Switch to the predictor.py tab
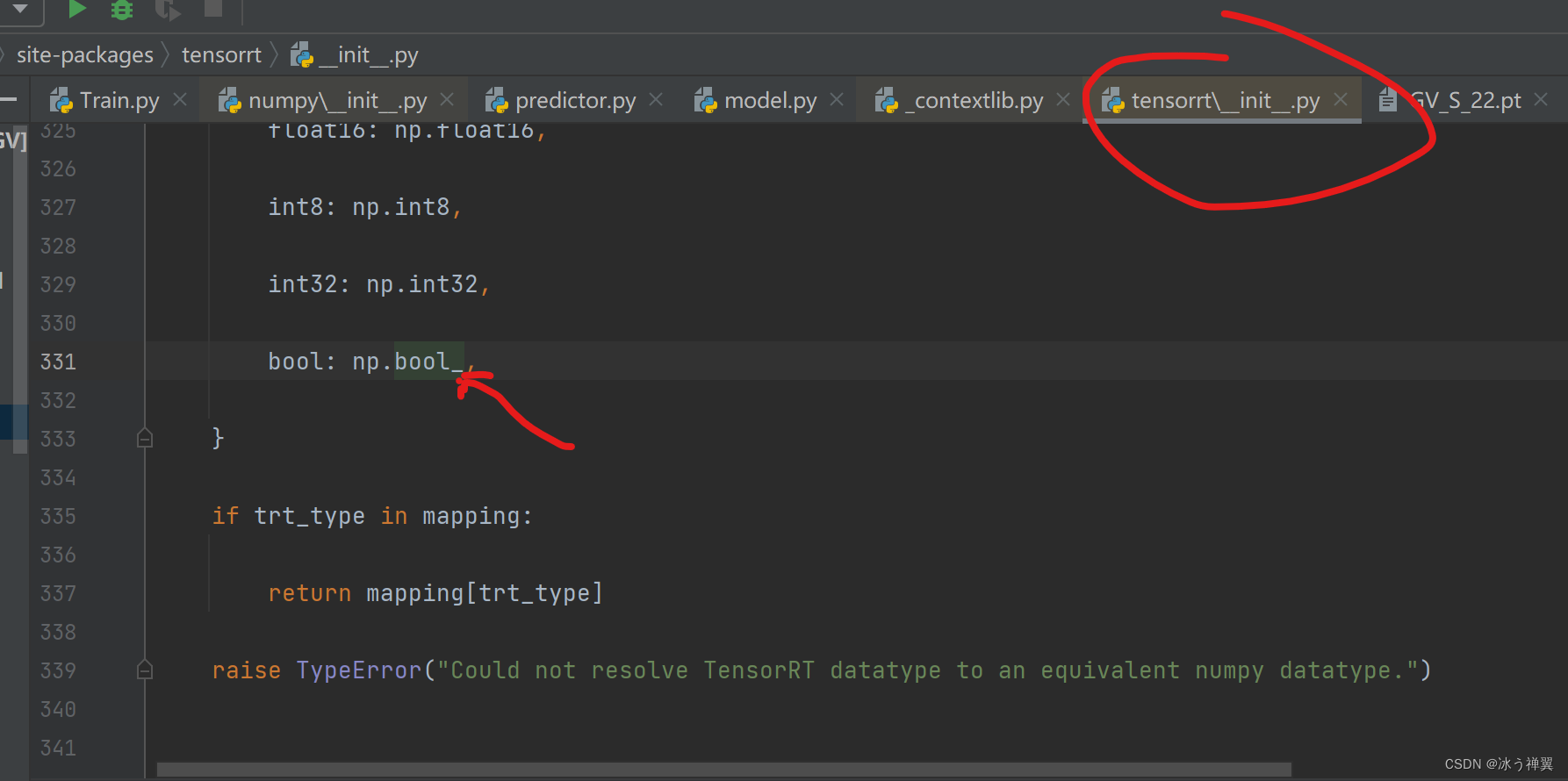This screenshot has width=1568, height=781. click(x=575, y=100)
